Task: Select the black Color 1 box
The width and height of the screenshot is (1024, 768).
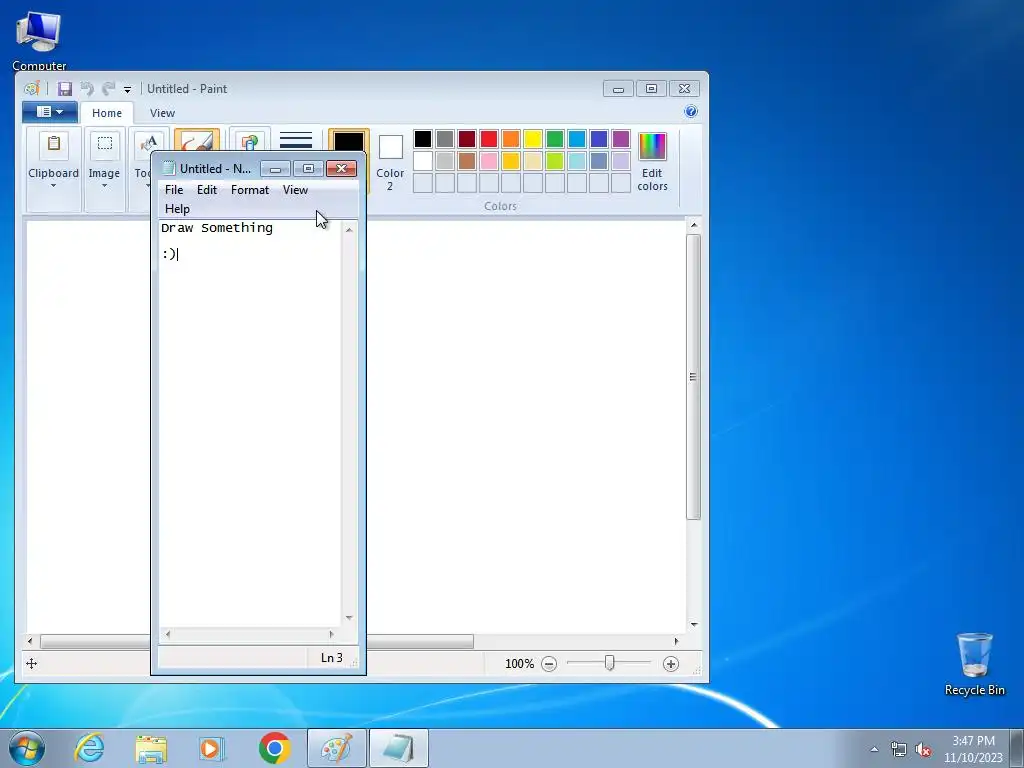Action: (349, 141)
